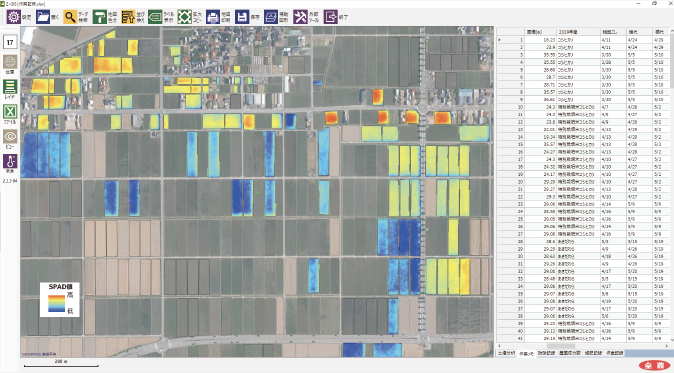Click the number 17 box in sidebar

pyautogui.click(x=10, y=42)
